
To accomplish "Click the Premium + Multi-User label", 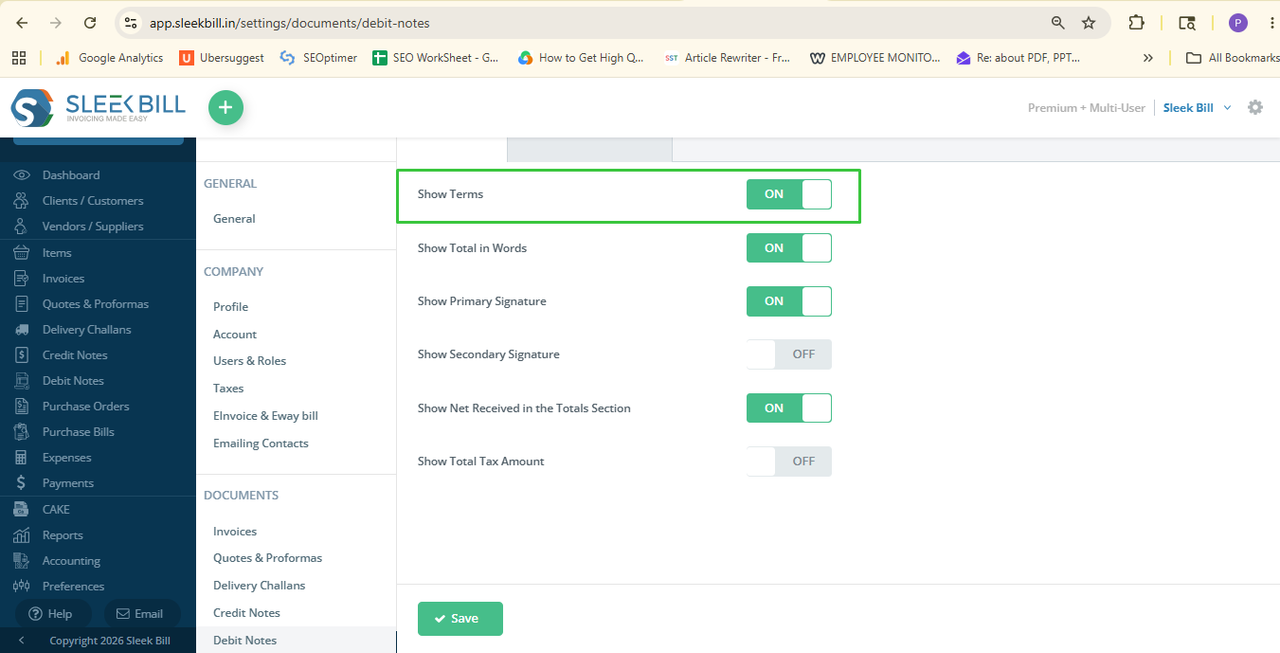I will click(x=1086, y=108).
